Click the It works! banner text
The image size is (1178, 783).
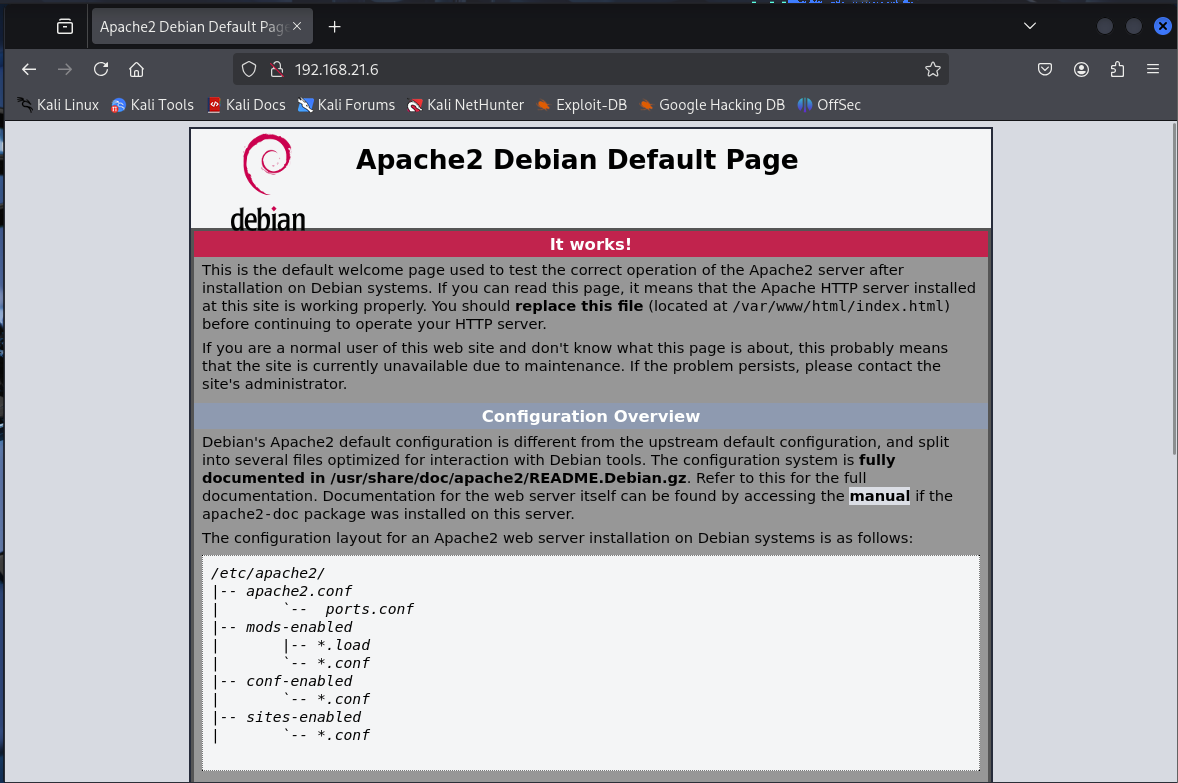591,244
